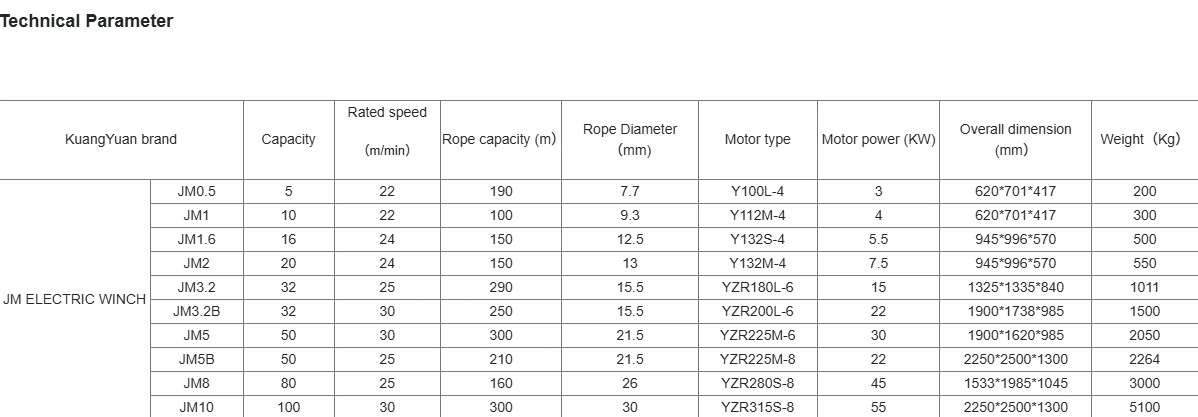The image size is (1198, 417).
Task: Click the Rope capacity (m) header
Action: 499,140
